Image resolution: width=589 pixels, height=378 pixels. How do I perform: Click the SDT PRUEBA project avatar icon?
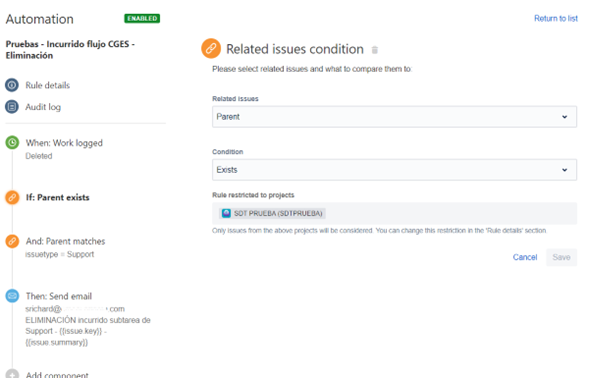point(226,213)
